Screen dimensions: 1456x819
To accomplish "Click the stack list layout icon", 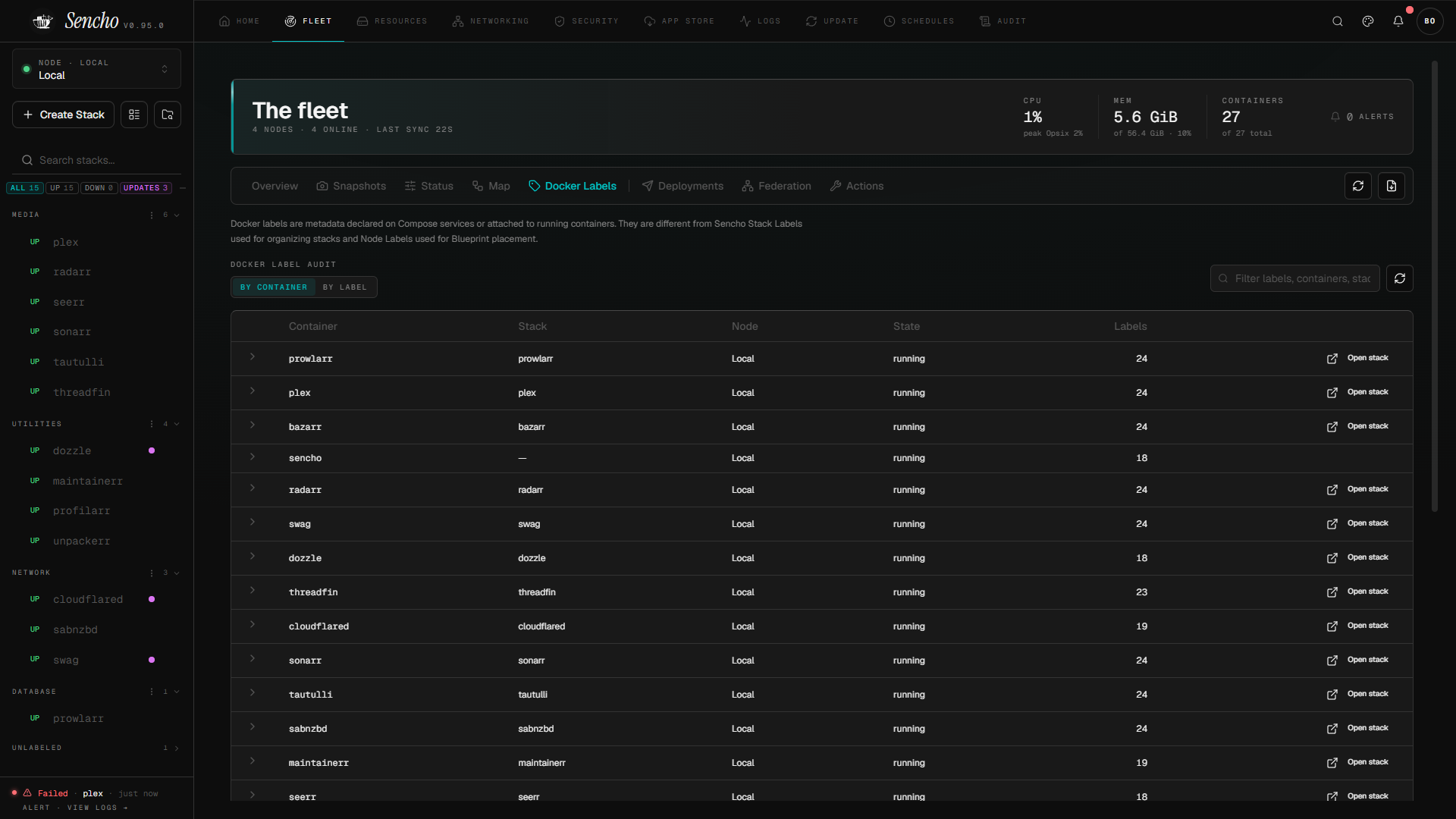I will pos(134,115).
